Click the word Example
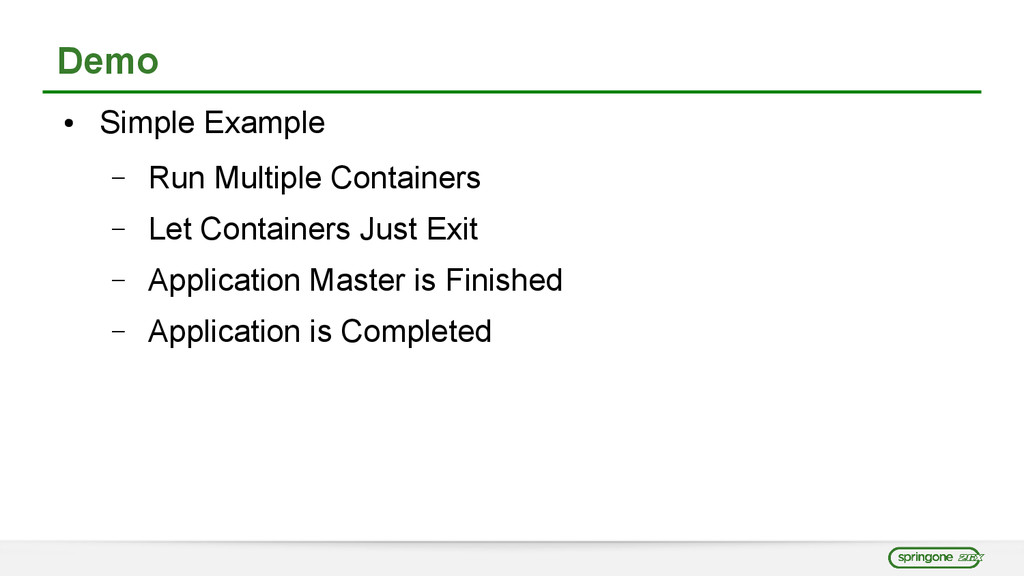This screenshot has height=576, width=1024. [x=264, y=123]
